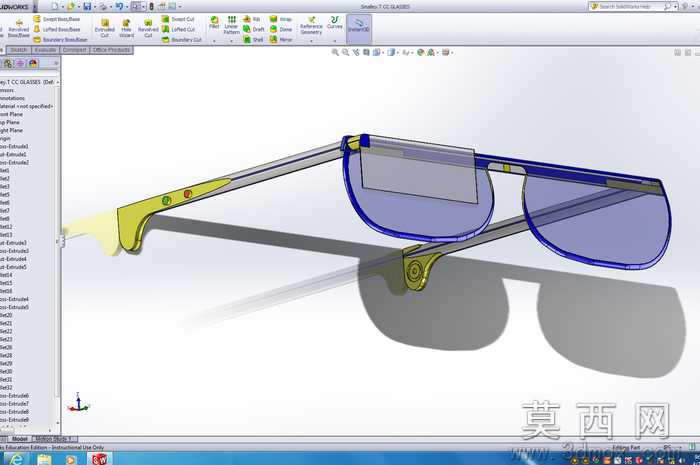Click the Open file icon
700x465 pixels.
[x=71, y=6]
